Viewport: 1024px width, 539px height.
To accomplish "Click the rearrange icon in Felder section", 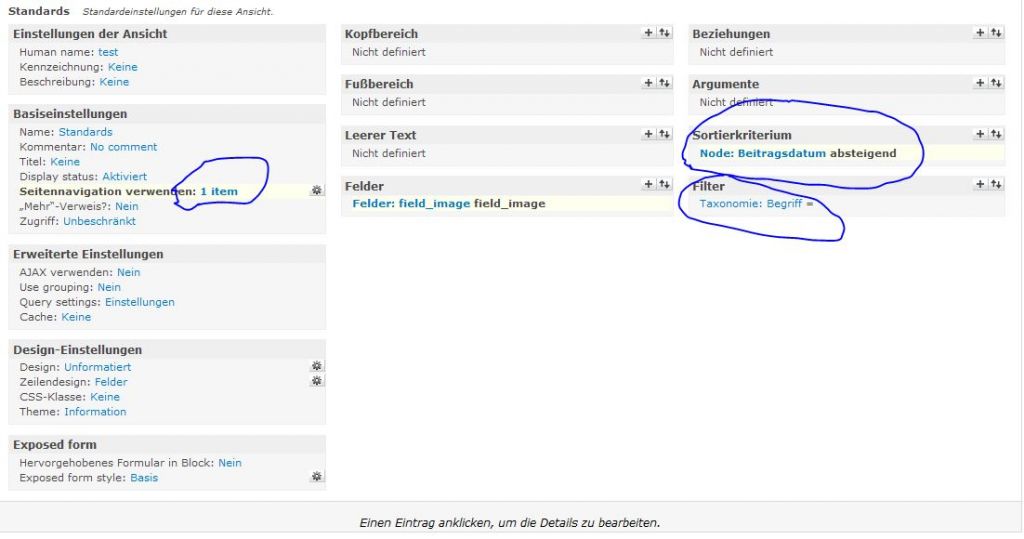I will click(664, 185).
